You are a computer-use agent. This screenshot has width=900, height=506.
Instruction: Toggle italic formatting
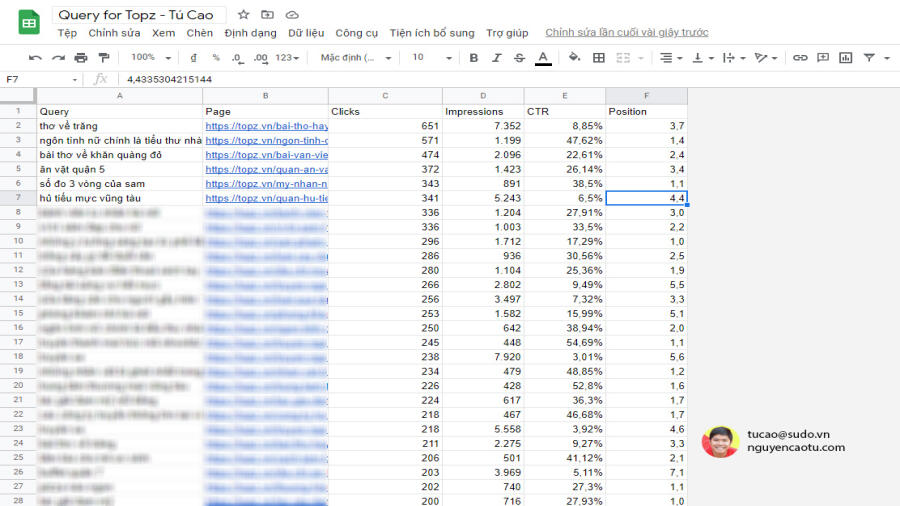click(496, 57)
